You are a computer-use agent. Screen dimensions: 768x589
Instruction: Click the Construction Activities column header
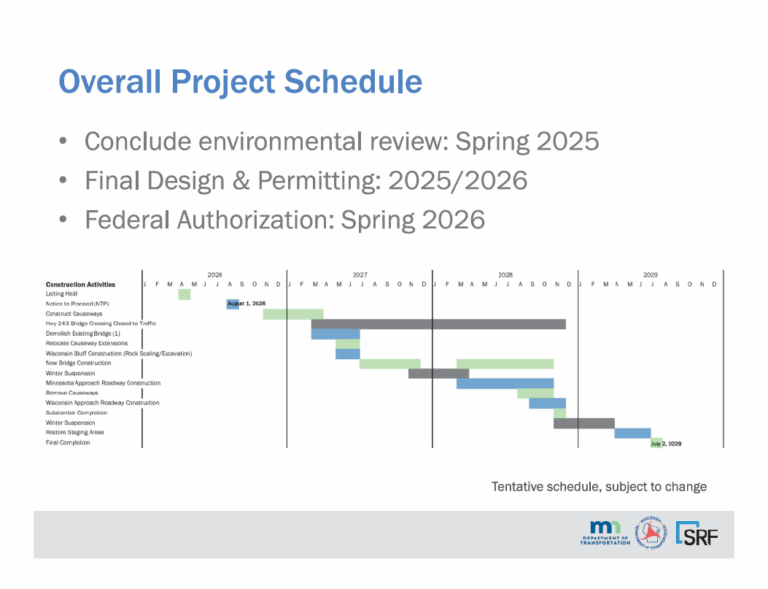click(x=87, y=284)
